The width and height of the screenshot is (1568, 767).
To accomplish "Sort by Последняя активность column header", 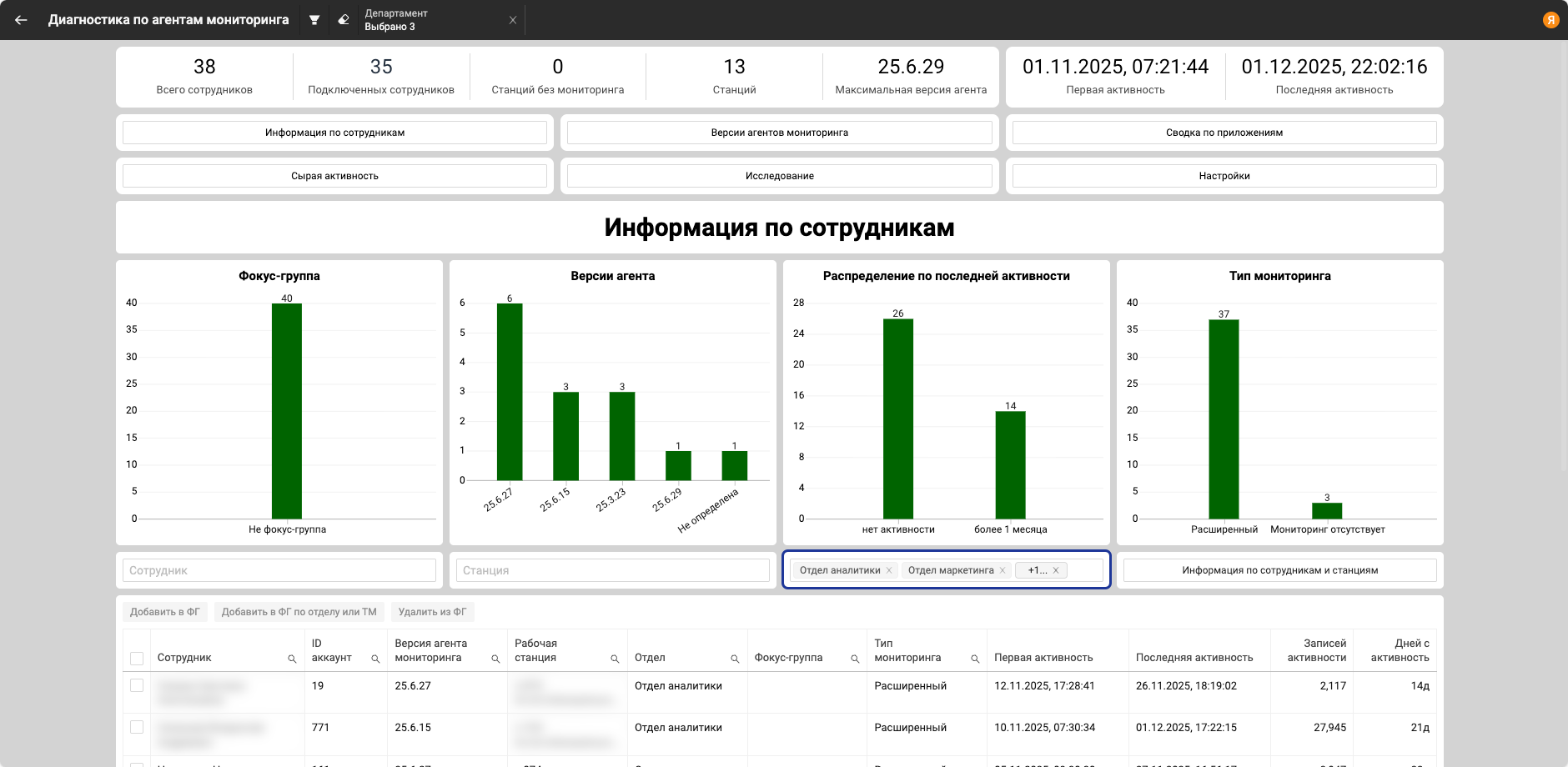I will [1194, 658].
